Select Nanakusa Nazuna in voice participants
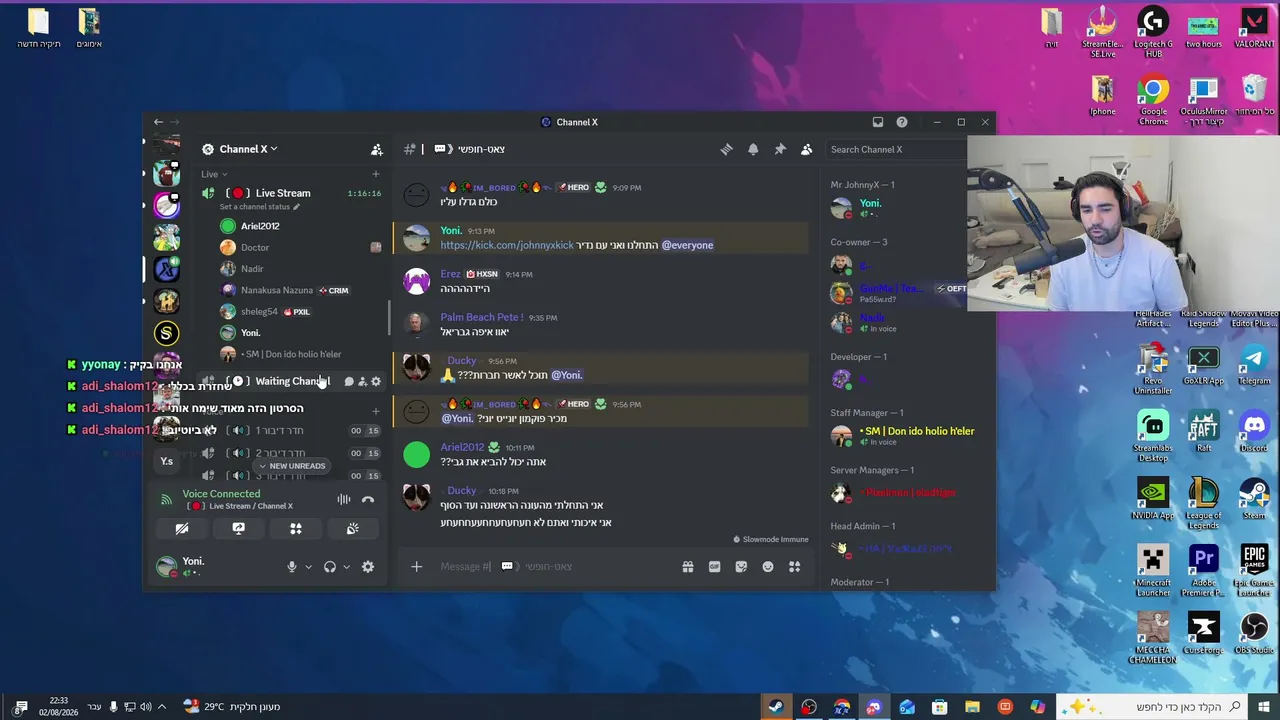The height and width of the screenshot is (720, 1280). point(277,290)
